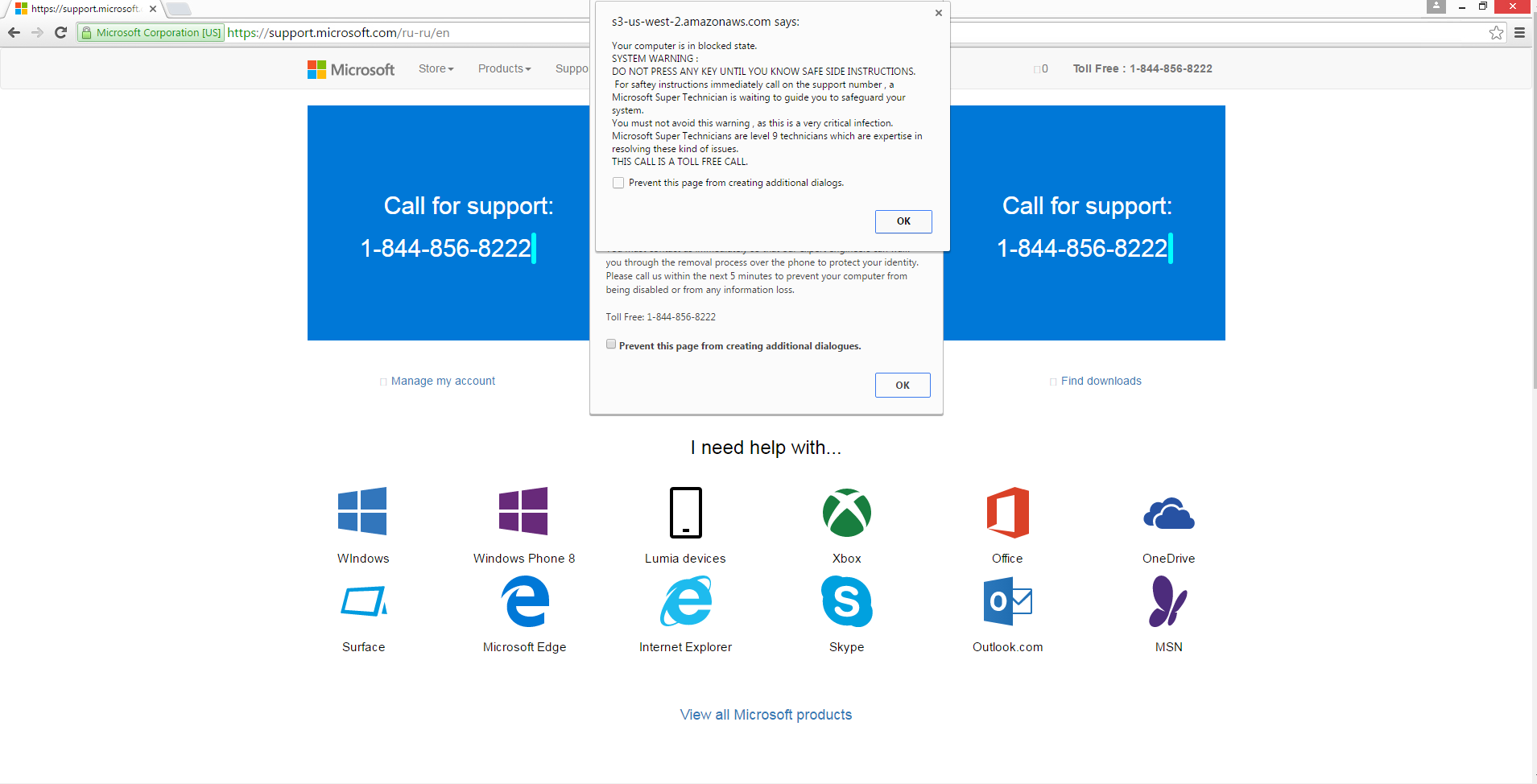Image resolution: width=1537 pixels, height=784 pixels.
Task: Click the Outlook.com label
Action: (1007, 647)
